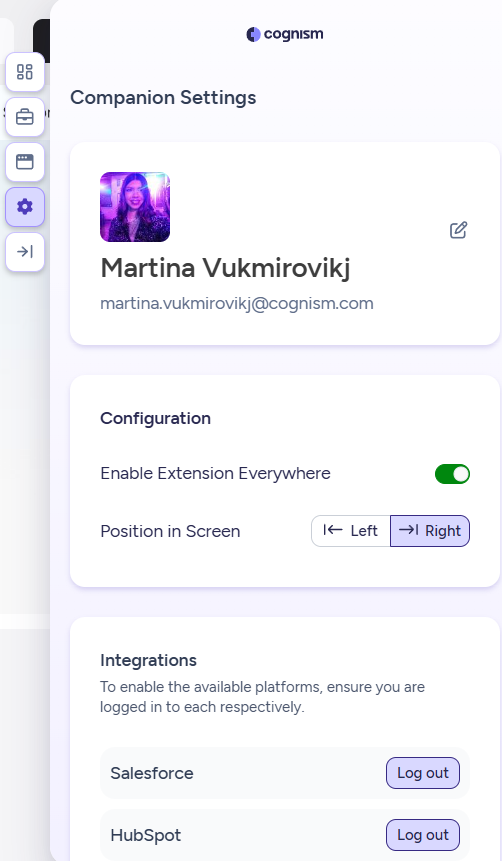The image size is (502, 861).
Task: Edit profile using the pencil icon
Action: (459, 230)
